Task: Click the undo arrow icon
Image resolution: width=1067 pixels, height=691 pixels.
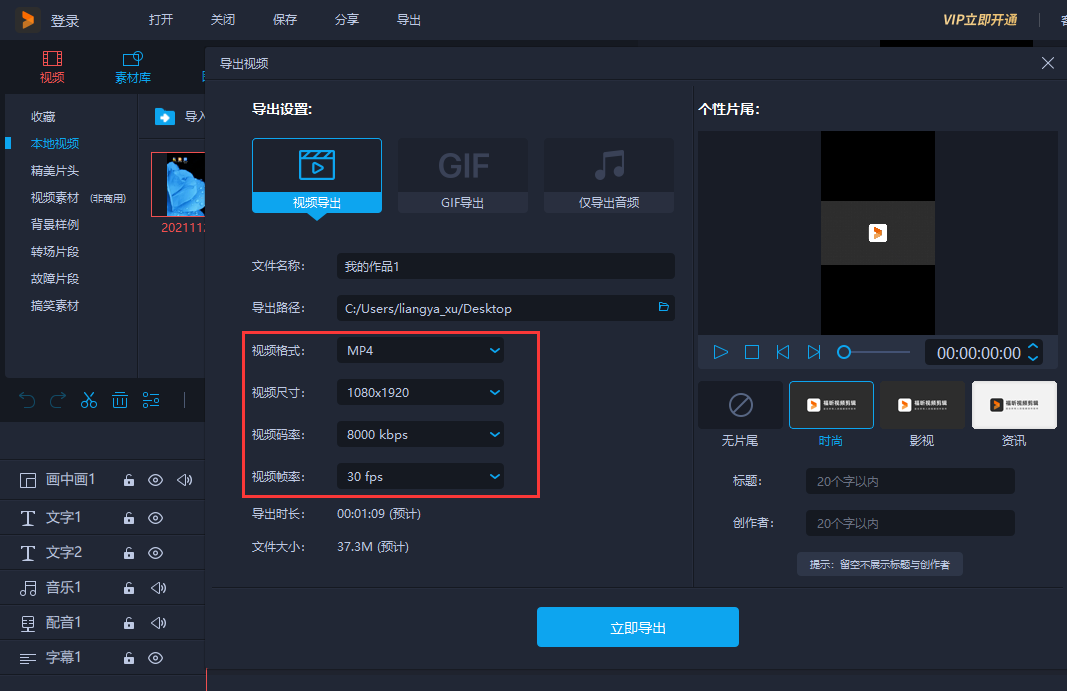Action: click(x=26, y=399)
